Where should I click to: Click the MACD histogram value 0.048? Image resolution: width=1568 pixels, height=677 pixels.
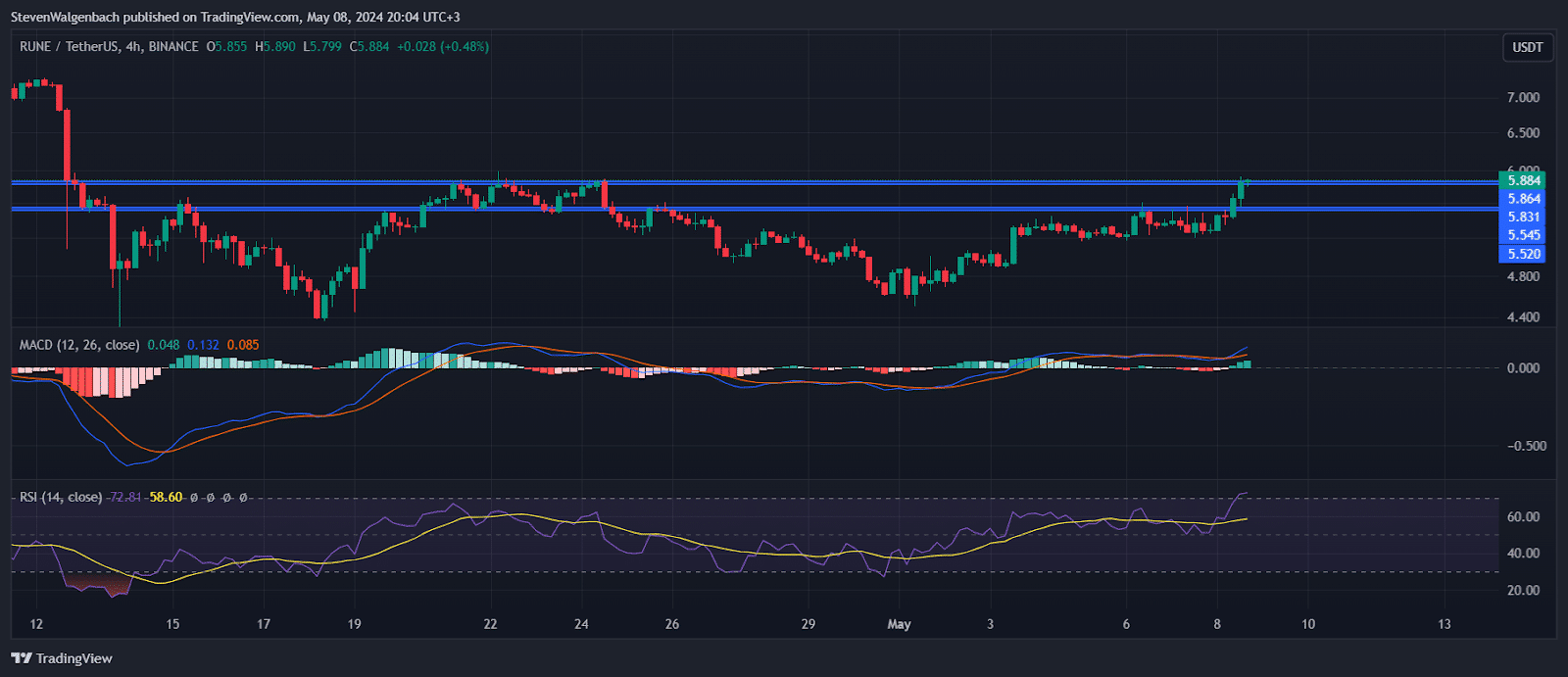(x=164, y=345)
